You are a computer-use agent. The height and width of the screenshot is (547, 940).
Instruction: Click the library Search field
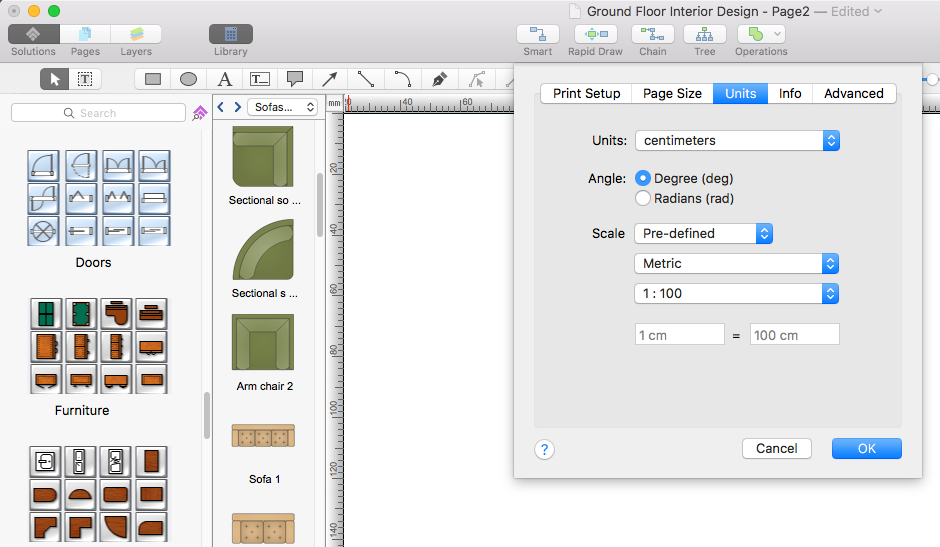pyautogui.click(x=98, y=113)
